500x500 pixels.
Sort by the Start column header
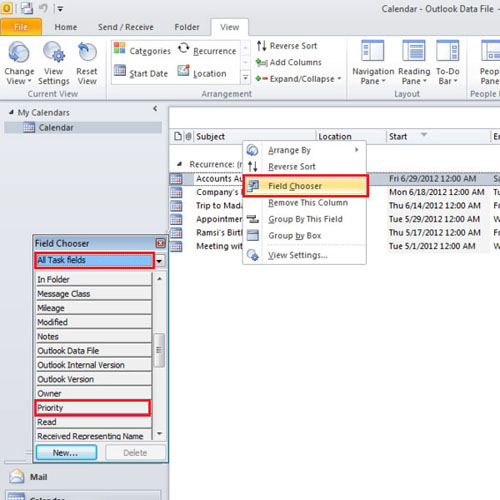438,136
